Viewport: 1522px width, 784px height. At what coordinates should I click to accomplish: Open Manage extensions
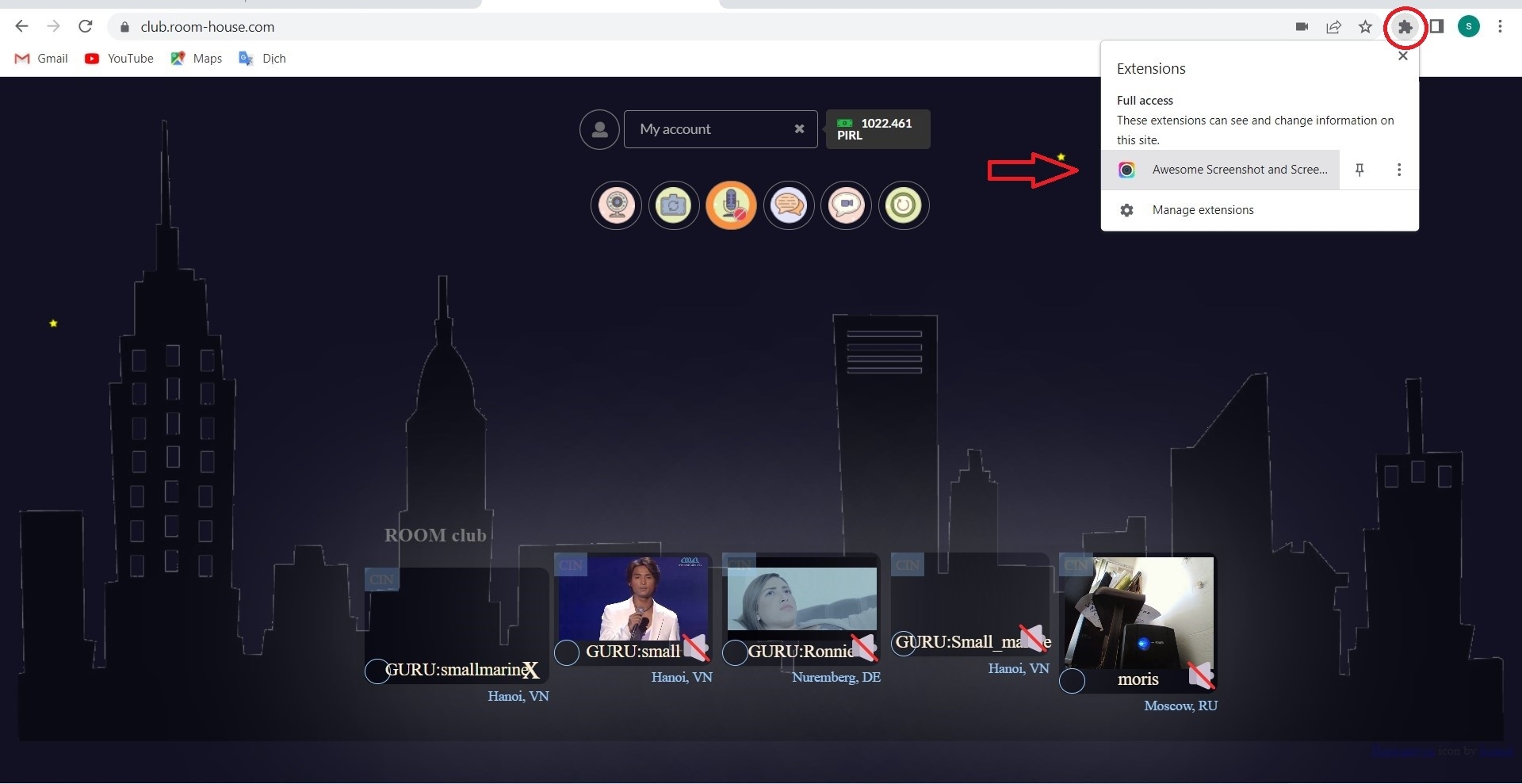1203,210
